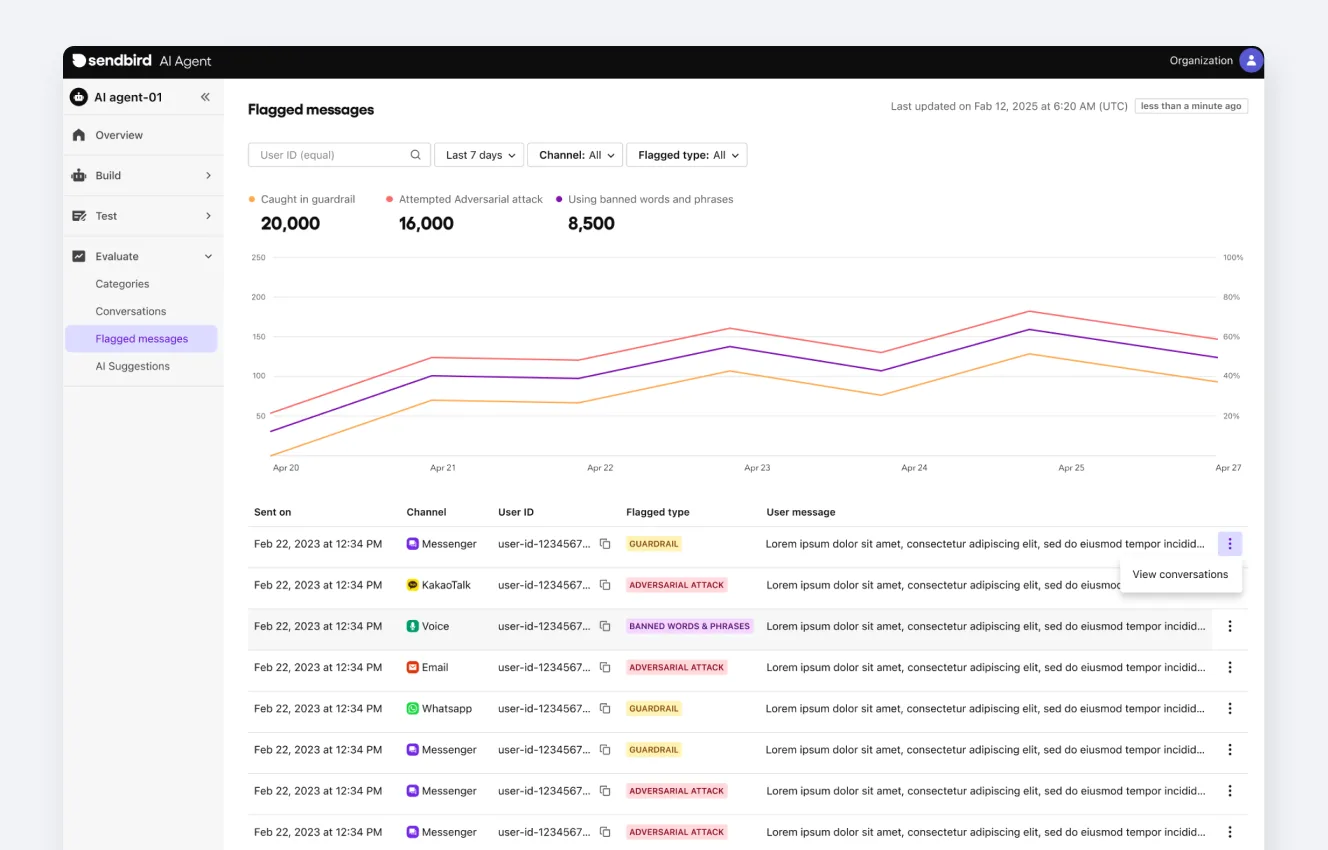1328x850 pixels.
Task: Open the Last 7 days dropdown
Action: pyautogui.click(x=479, y=155)
